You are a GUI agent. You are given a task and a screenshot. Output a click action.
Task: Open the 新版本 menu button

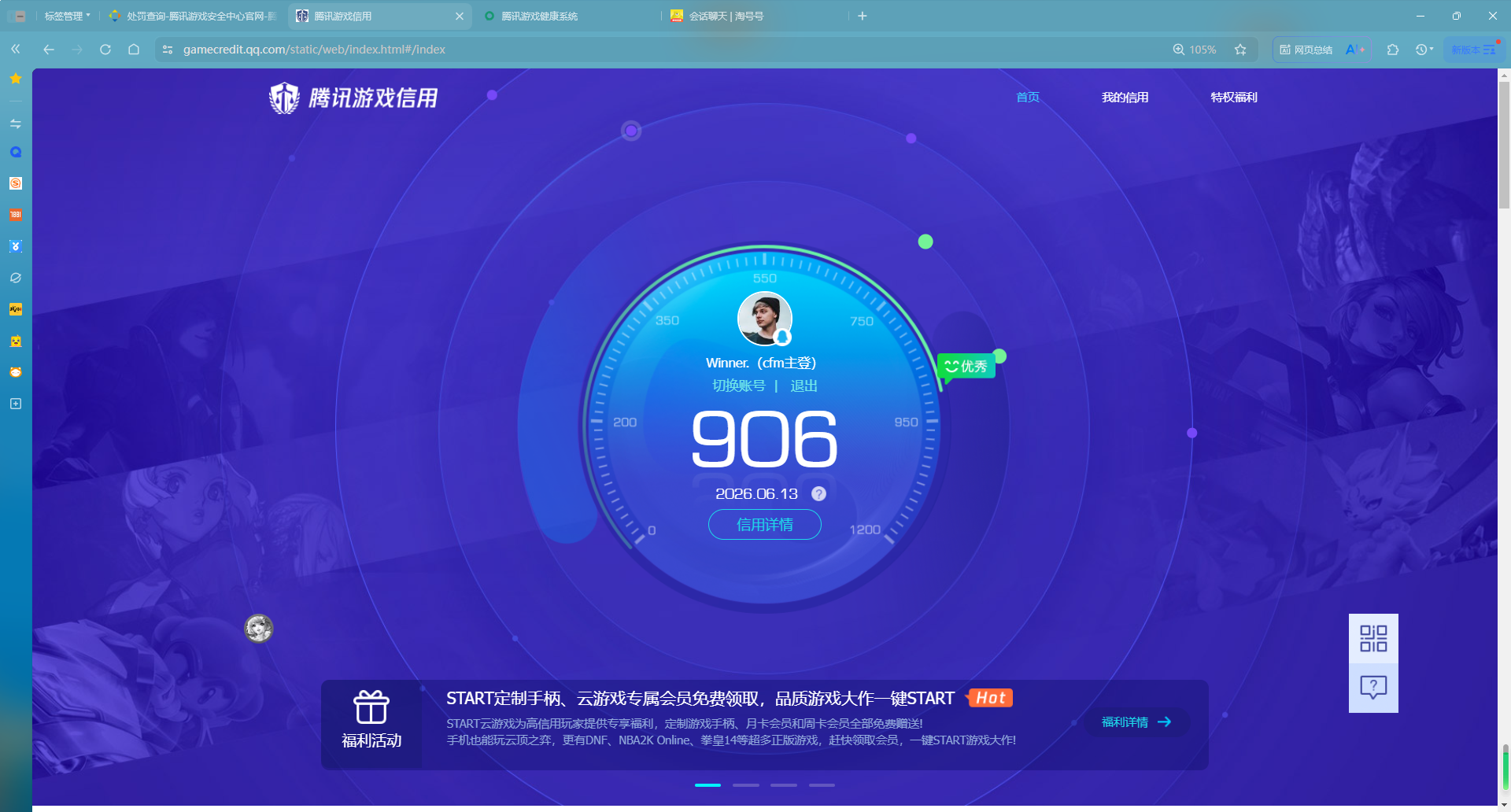1473,49
